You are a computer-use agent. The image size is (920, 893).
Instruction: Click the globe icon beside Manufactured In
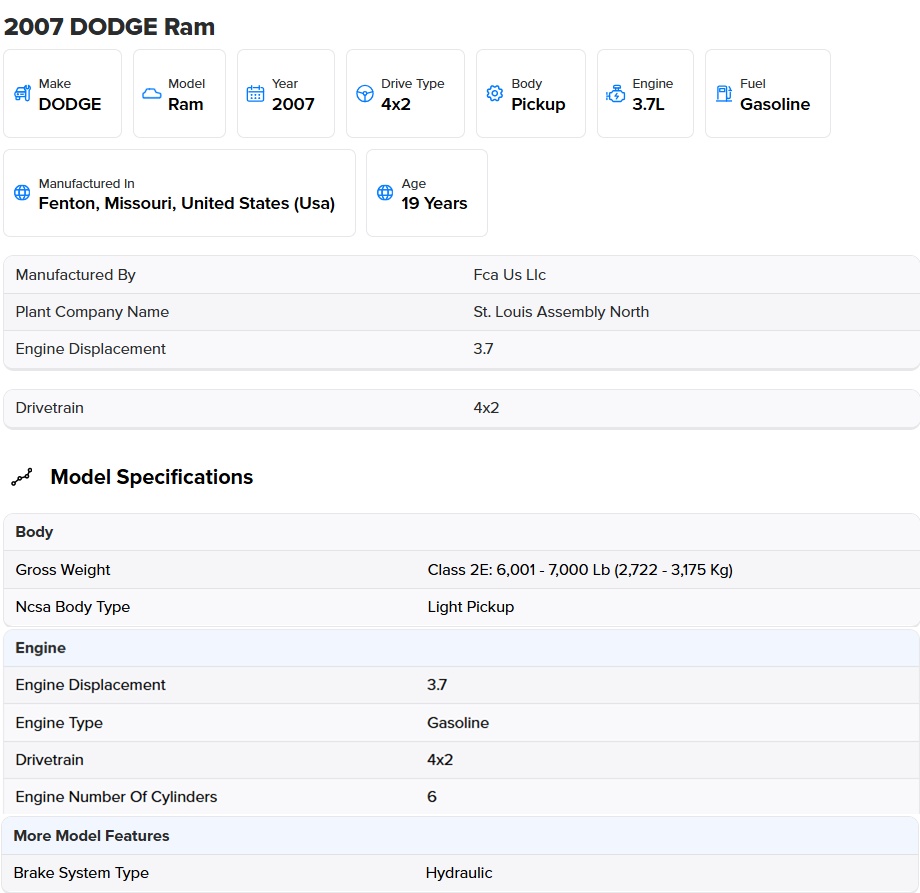(x=22, y=192)
